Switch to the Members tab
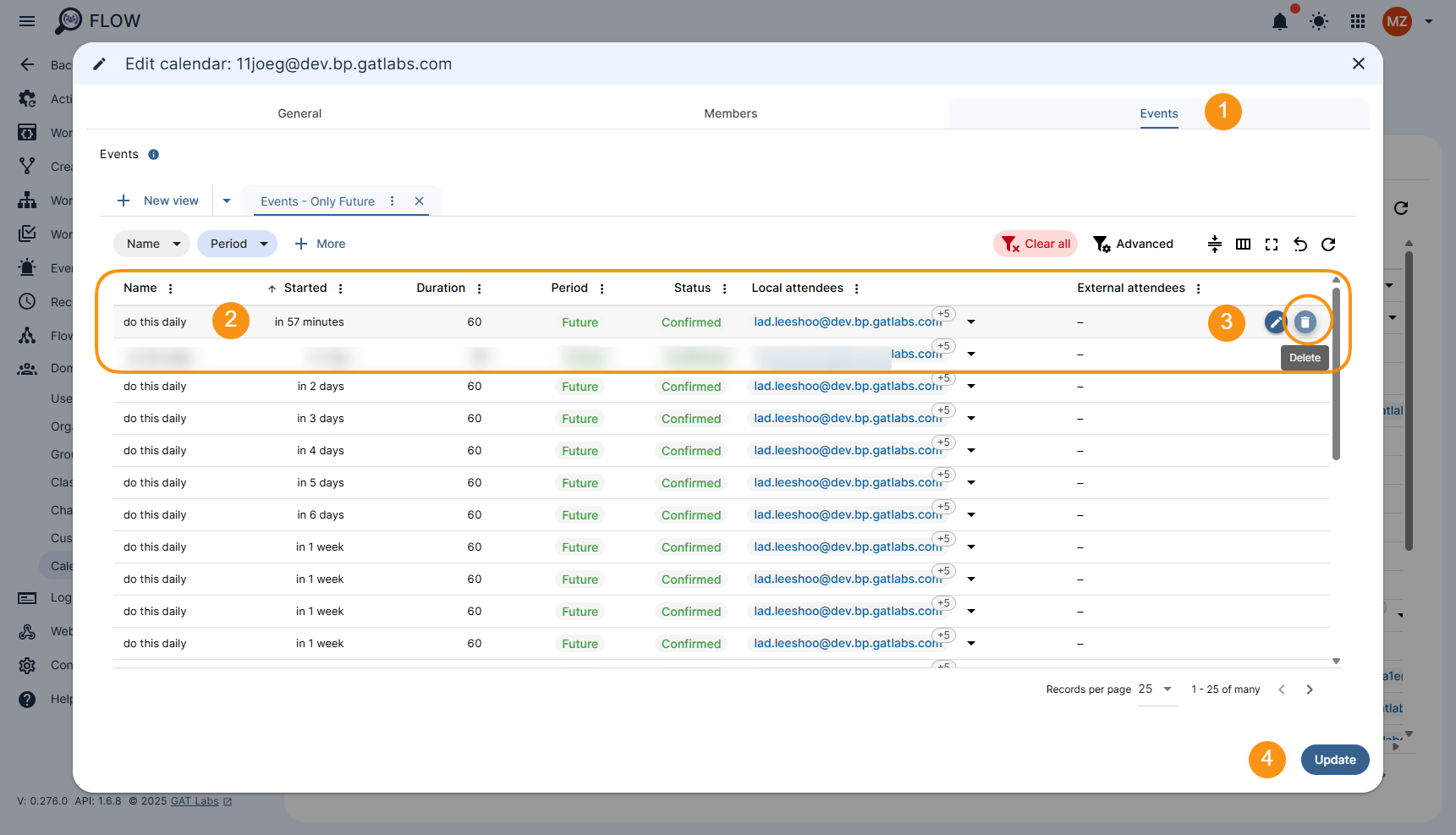The width and height of the screenshot is (1456, 835). [x=730, y=113]
